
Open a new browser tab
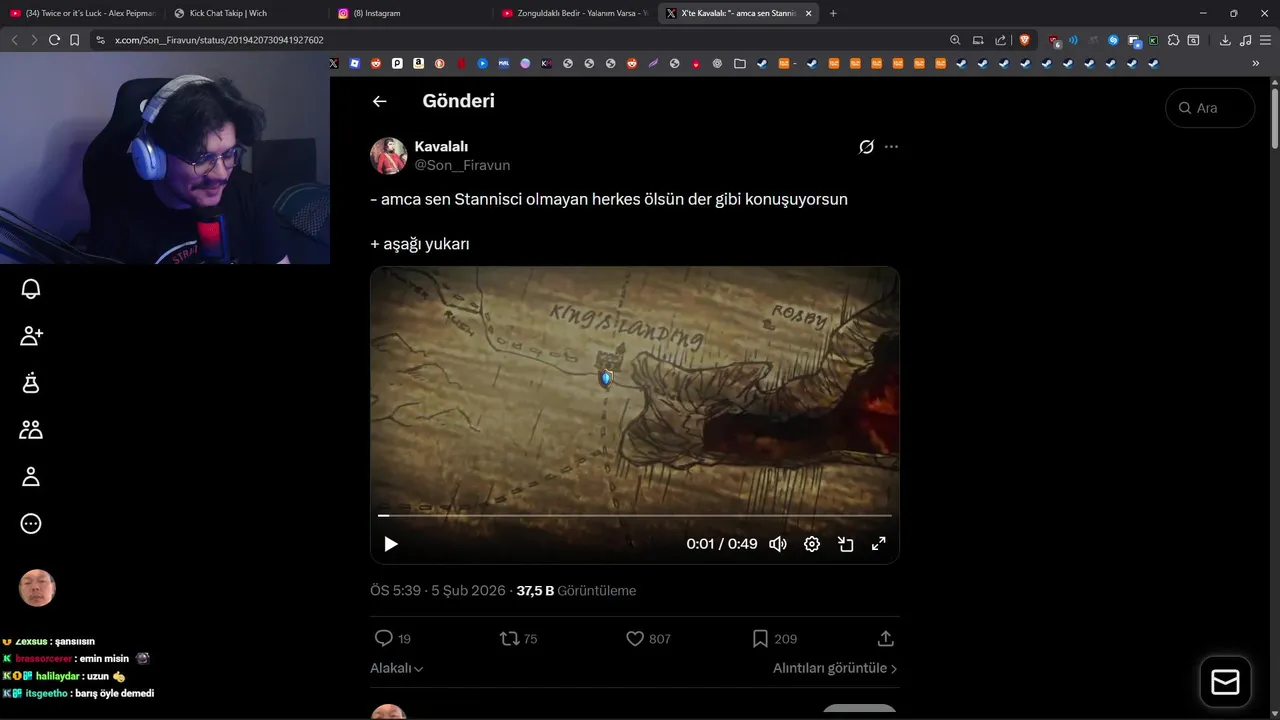coord(833,13)
